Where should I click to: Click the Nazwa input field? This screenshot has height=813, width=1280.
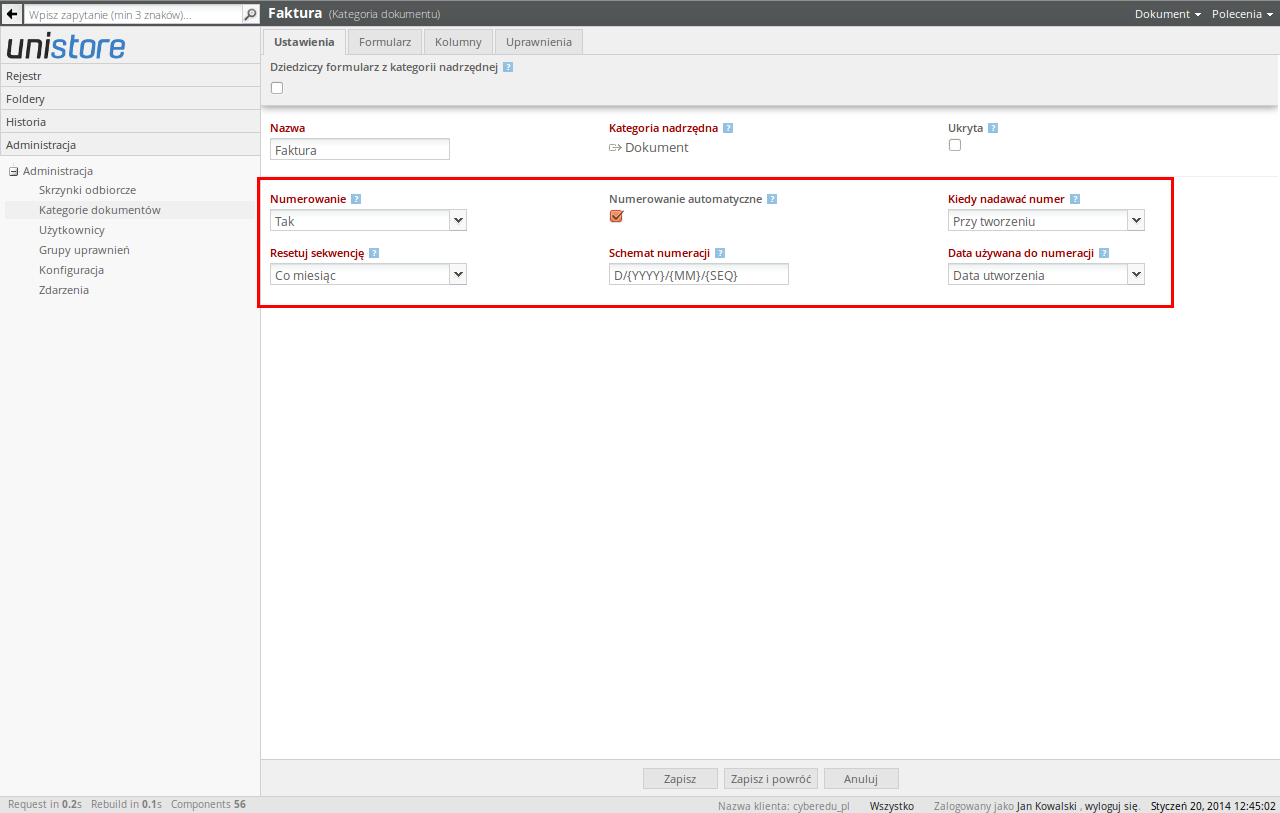360,150
